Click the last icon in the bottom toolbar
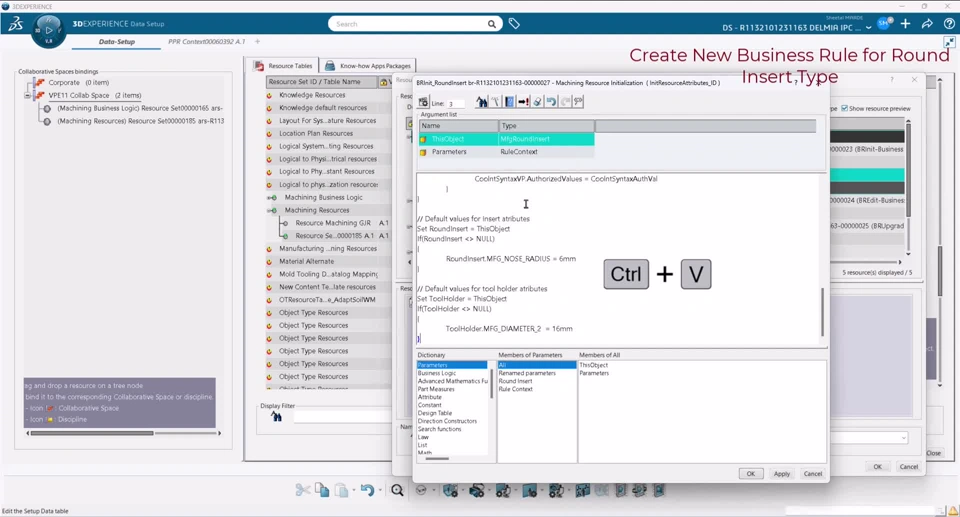The height and width of the screenshot is (517, 960). tap(659, 490)
